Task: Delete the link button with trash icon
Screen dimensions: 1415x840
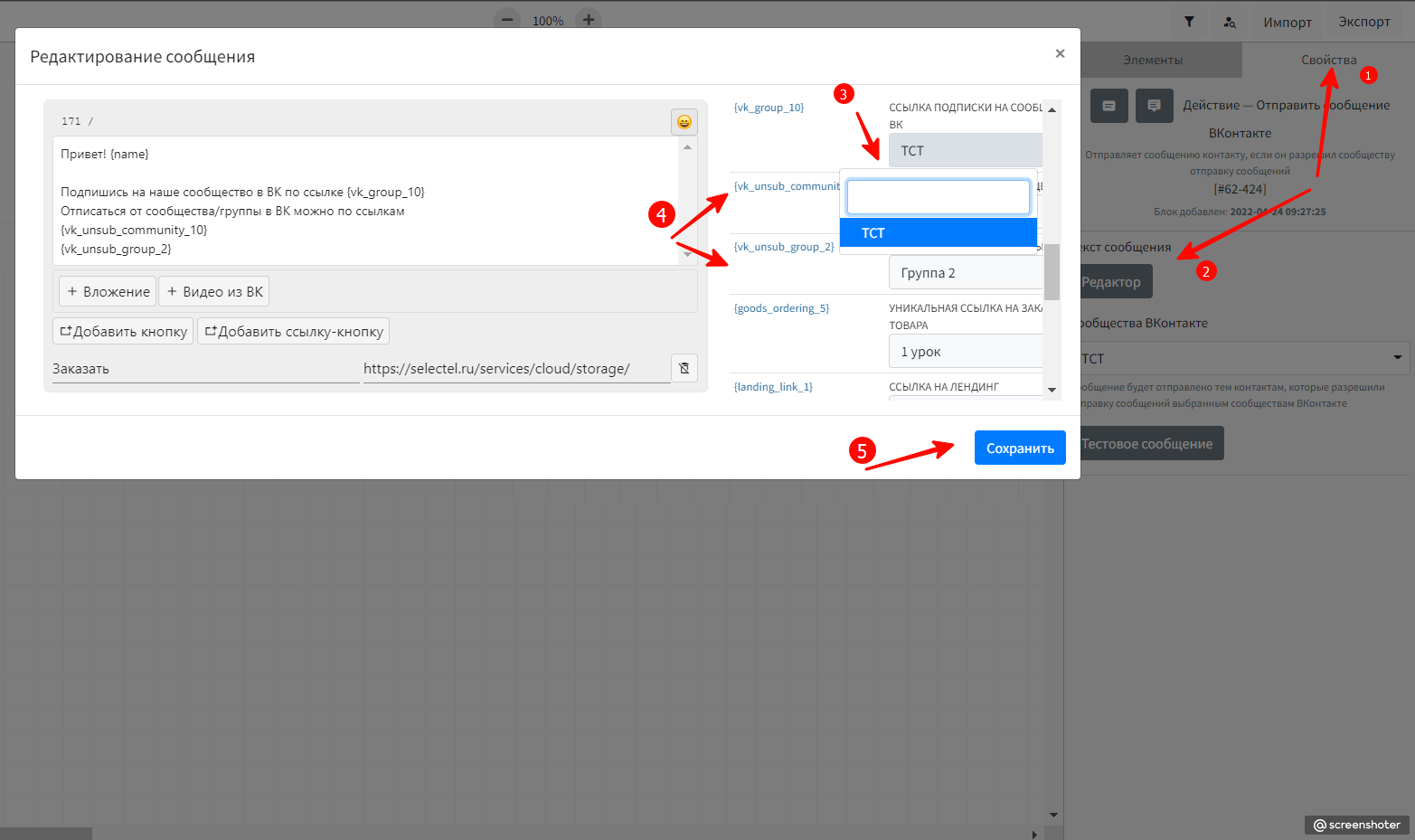Action: [x=684, y=368]
